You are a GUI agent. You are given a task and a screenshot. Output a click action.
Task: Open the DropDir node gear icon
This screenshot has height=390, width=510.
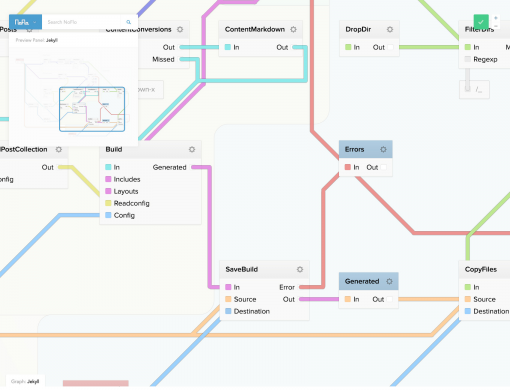(390, 29)
